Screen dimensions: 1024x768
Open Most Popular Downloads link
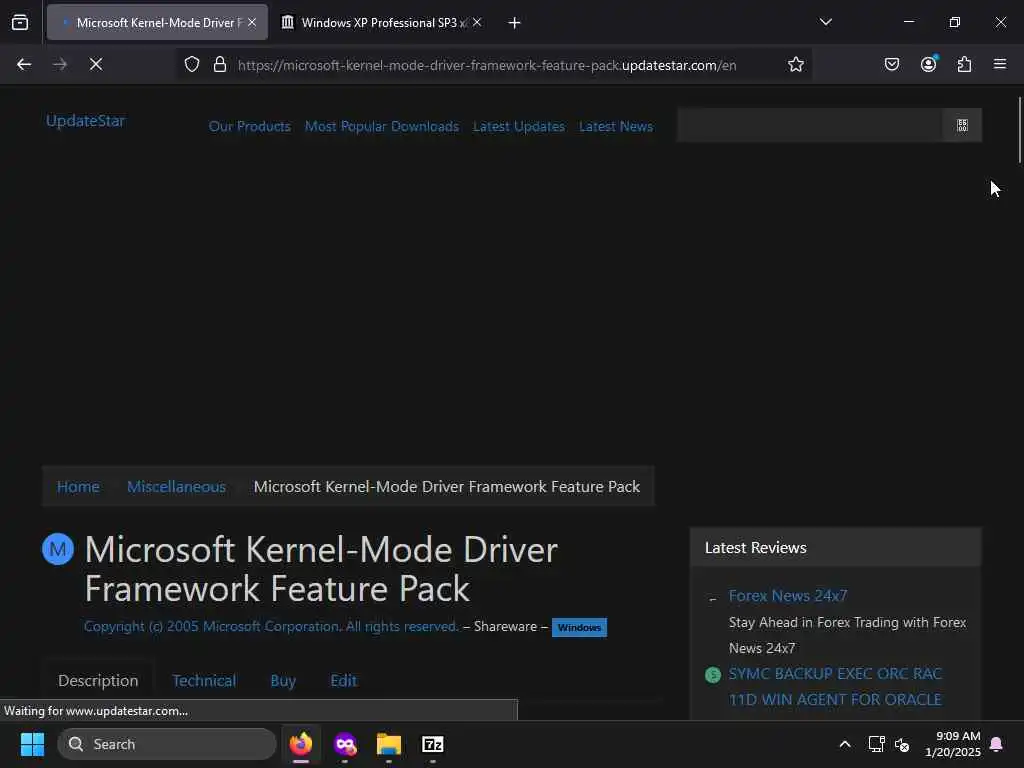pos(382,126)
